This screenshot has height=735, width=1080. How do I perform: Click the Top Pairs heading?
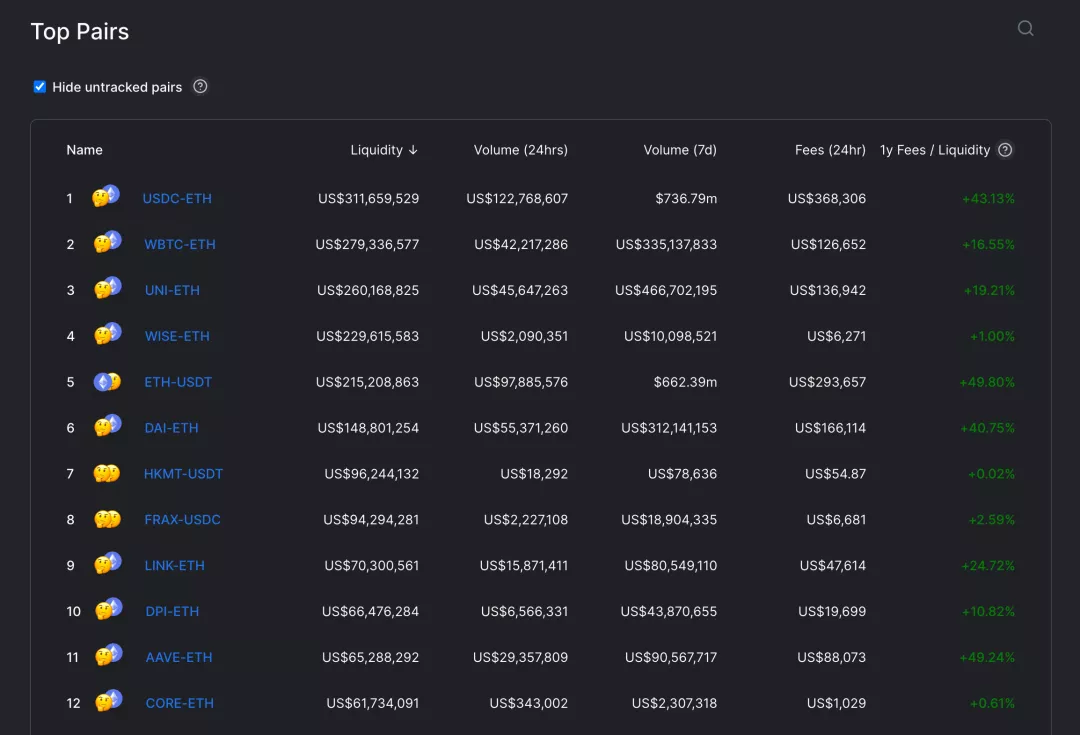coord(80,32)
